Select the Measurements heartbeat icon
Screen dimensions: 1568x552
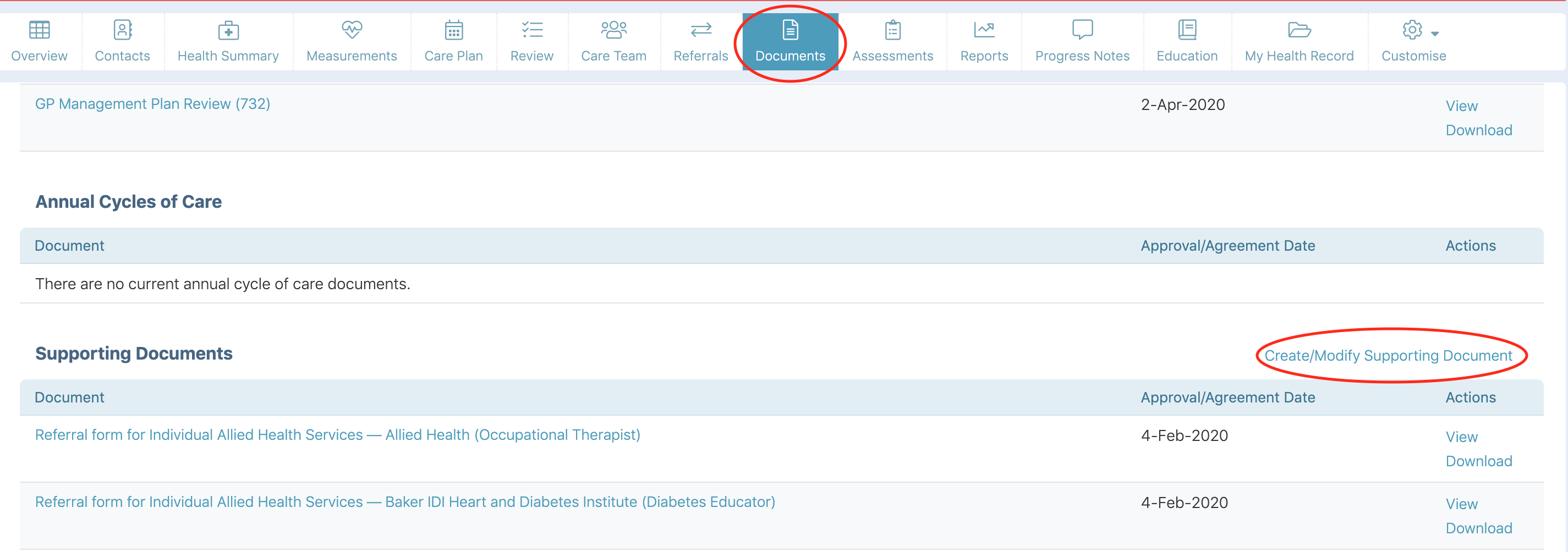click(x=352, y=29)
